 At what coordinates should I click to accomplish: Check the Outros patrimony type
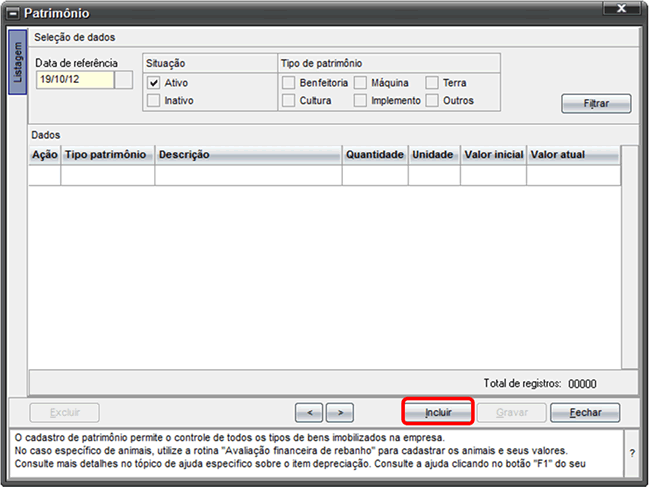432,101
